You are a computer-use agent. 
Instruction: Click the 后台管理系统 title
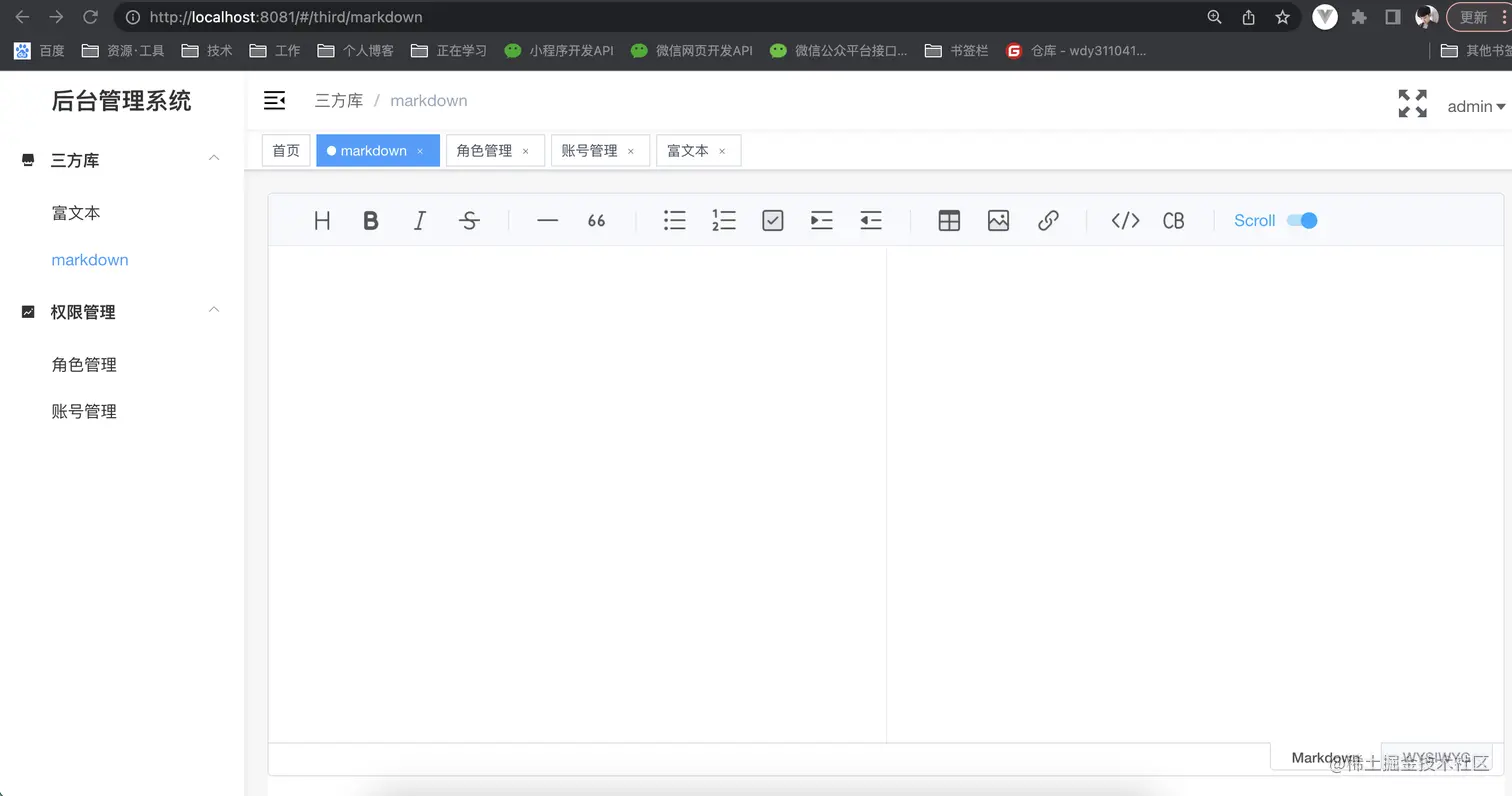click(x=121, y=100)
